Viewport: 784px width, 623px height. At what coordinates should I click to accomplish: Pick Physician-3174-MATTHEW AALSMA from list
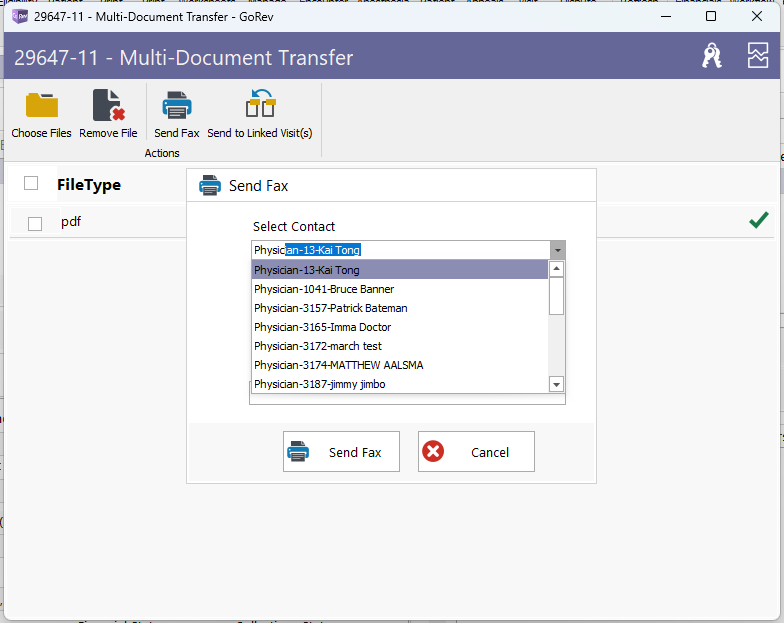pos(338,365)
